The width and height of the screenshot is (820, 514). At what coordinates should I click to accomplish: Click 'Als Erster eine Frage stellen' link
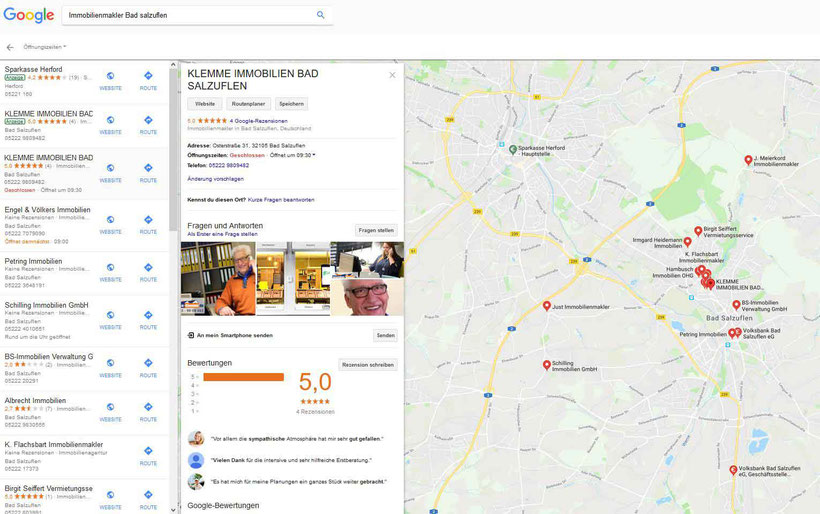tap(222, 234)
